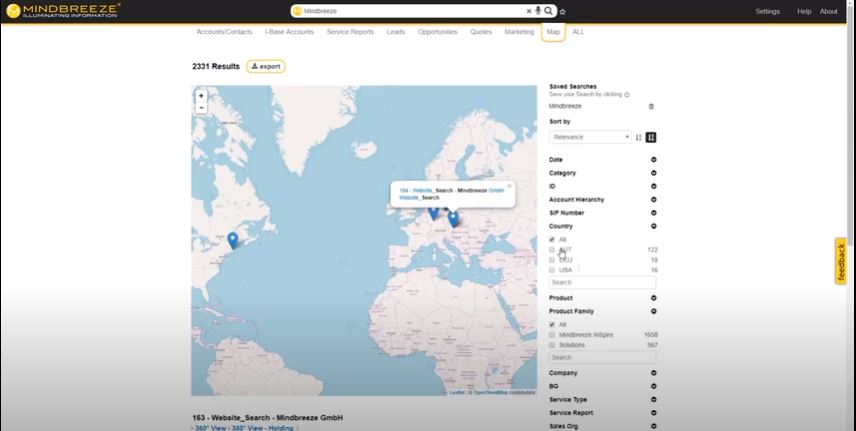Select the ALL tab
The image size is (856, 431).
(x=578, y=32)
